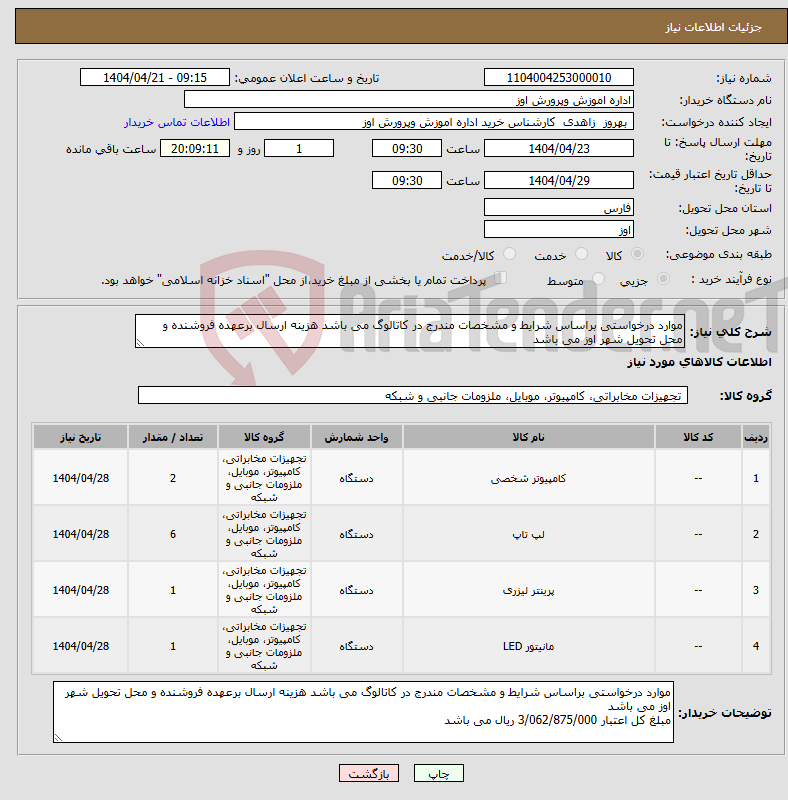The image size is (788, 800).
Task: Click the response deadline date 1404/04/23
Action: pos(559,148)
